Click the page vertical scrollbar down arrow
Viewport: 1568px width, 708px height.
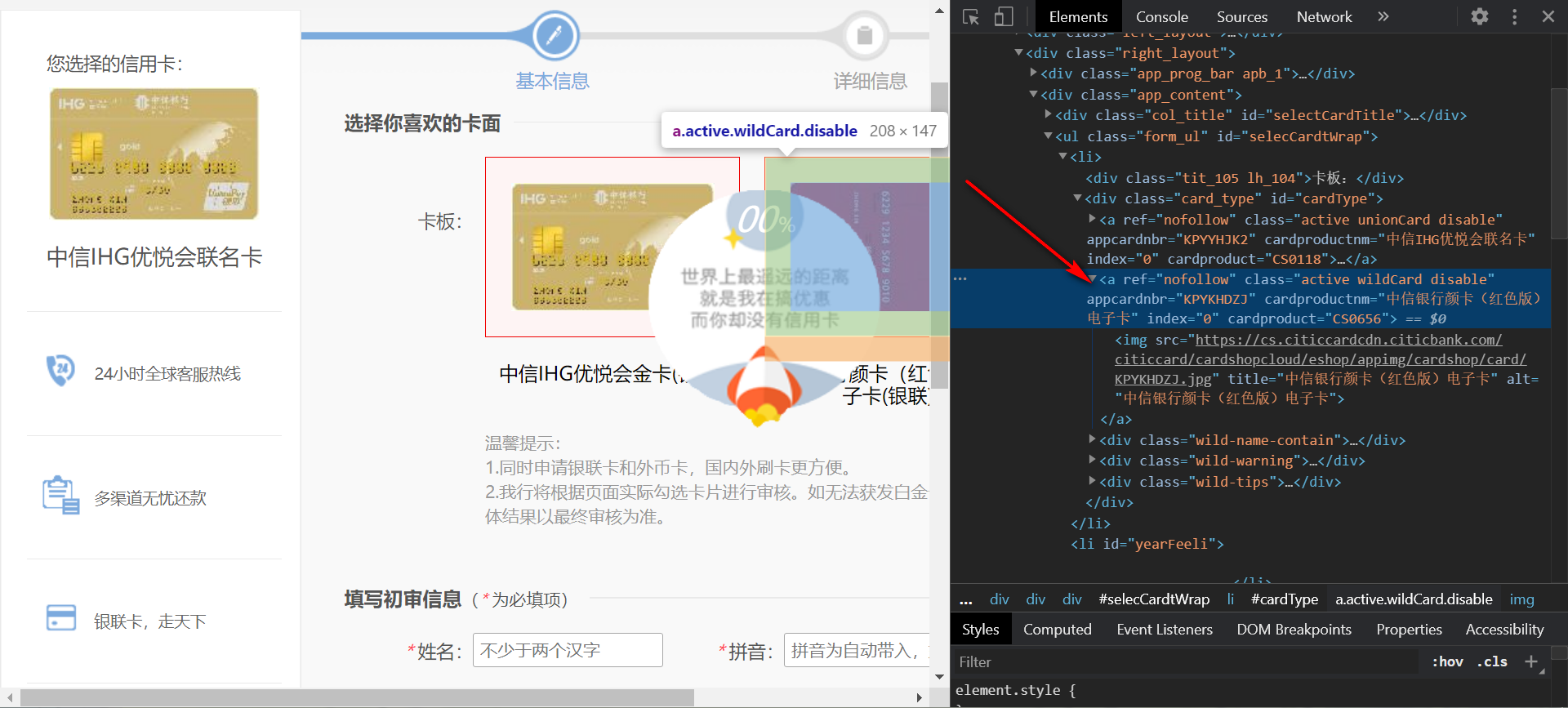939,676
